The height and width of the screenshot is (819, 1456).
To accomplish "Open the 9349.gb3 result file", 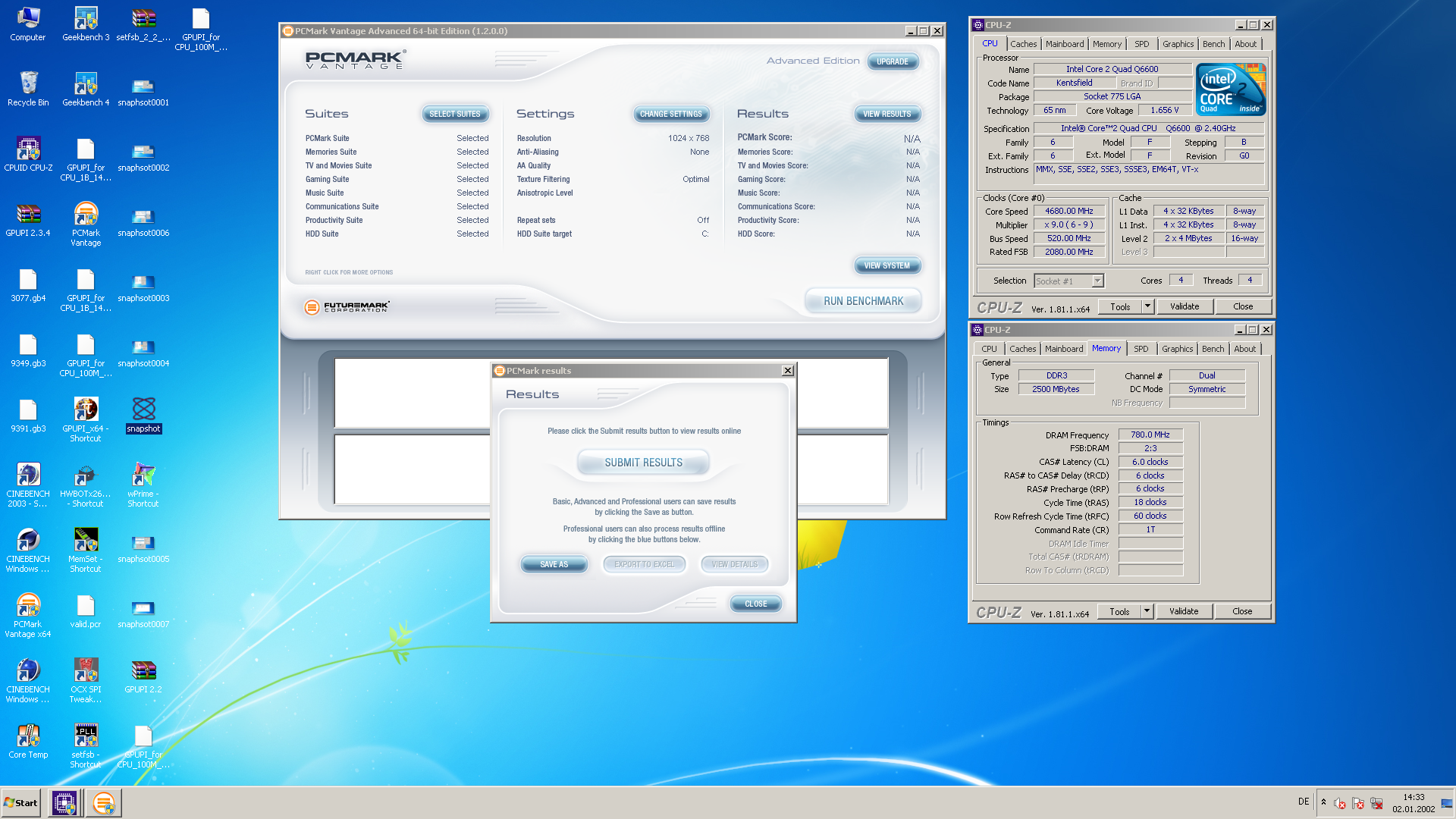I will pyautogui.click(x=28, y=350).
